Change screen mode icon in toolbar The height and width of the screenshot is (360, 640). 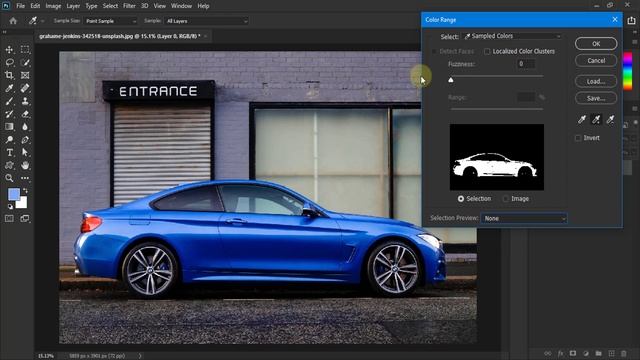pos(25,219)
